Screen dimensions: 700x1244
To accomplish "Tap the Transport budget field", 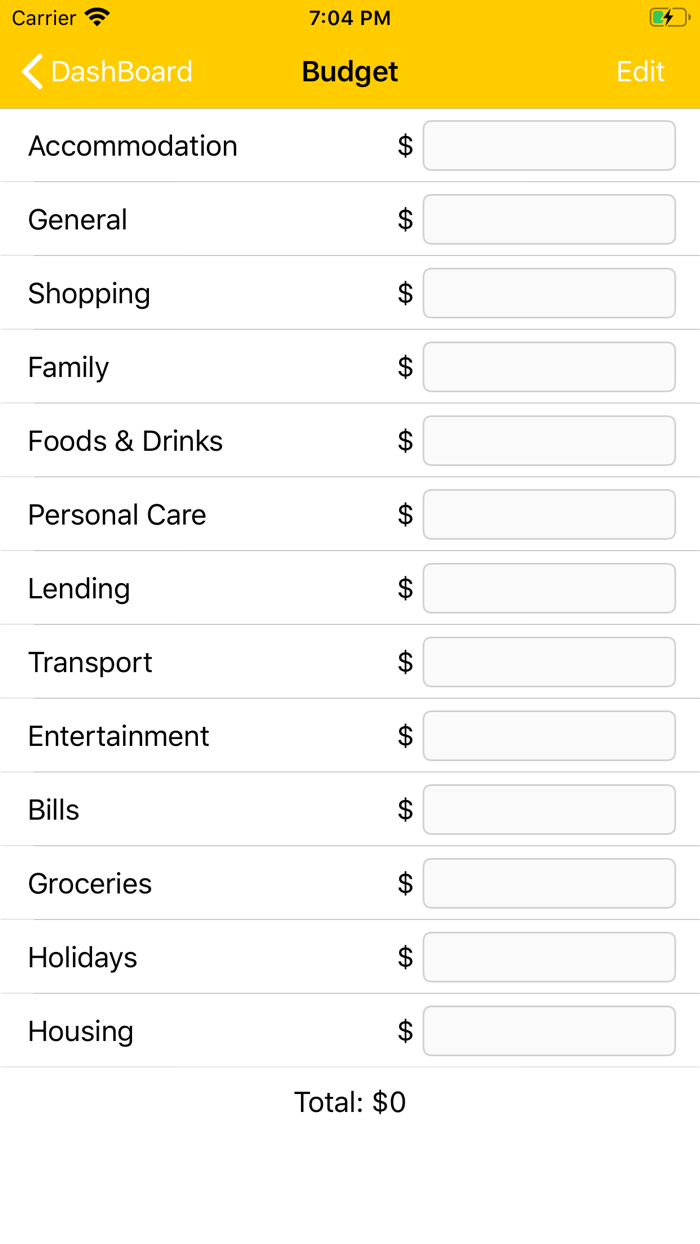I will coord(549,662).
